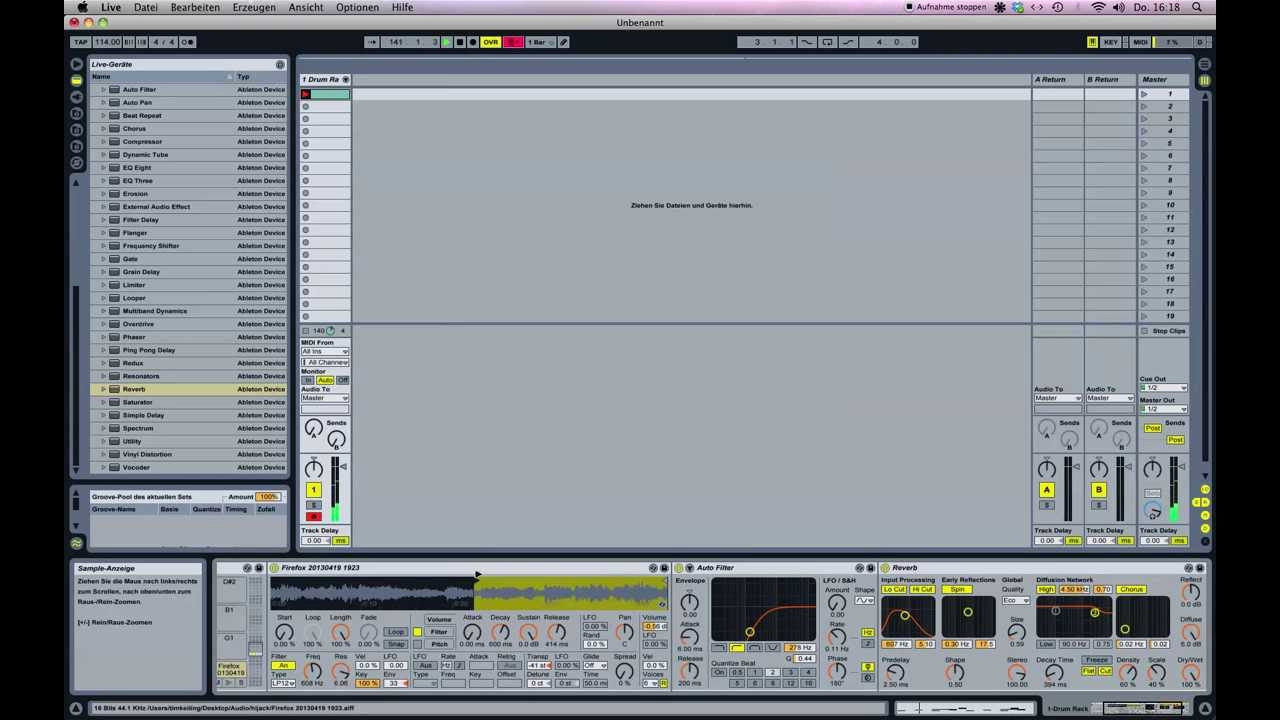Select the highpass filter shape icon
This screenshot has height=720, width=1280.
(x=736, y=648)
